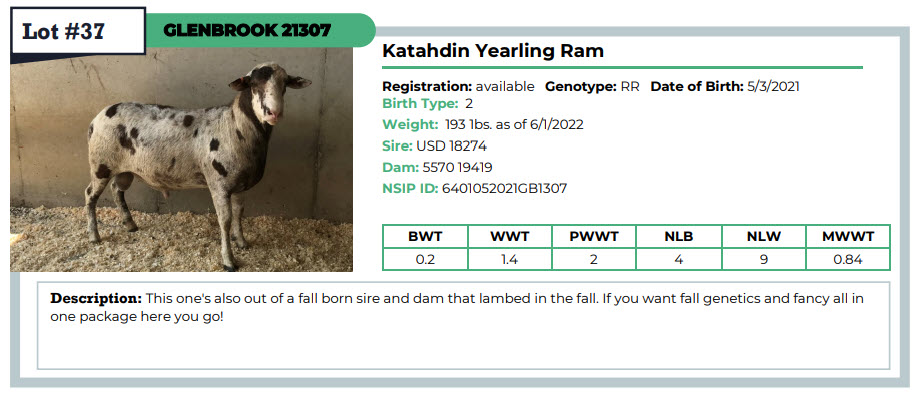Click the Description label

coord(96,298)
